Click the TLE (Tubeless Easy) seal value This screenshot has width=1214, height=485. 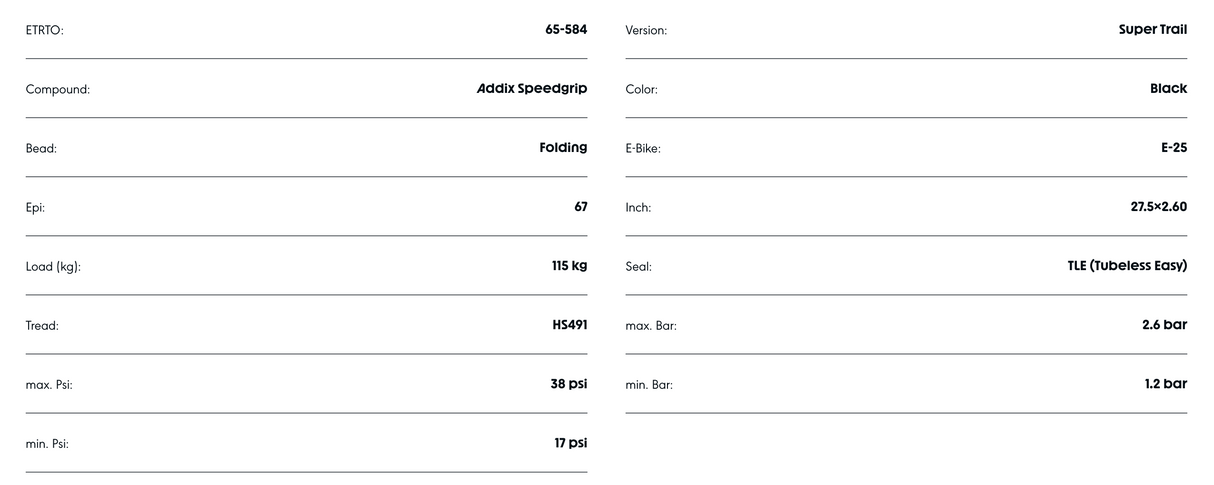click(x=1127, y=266)
